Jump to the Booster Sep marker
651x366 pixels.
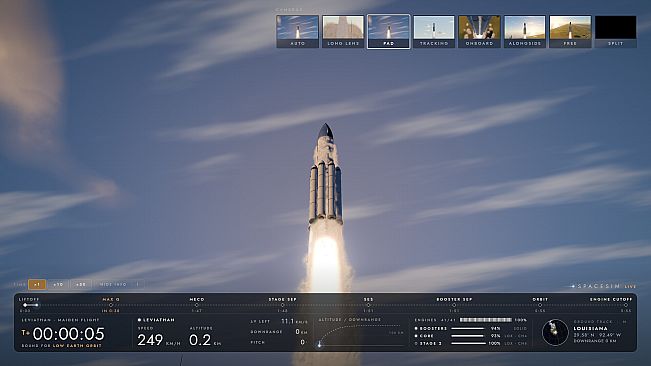(x=454, y=305)
